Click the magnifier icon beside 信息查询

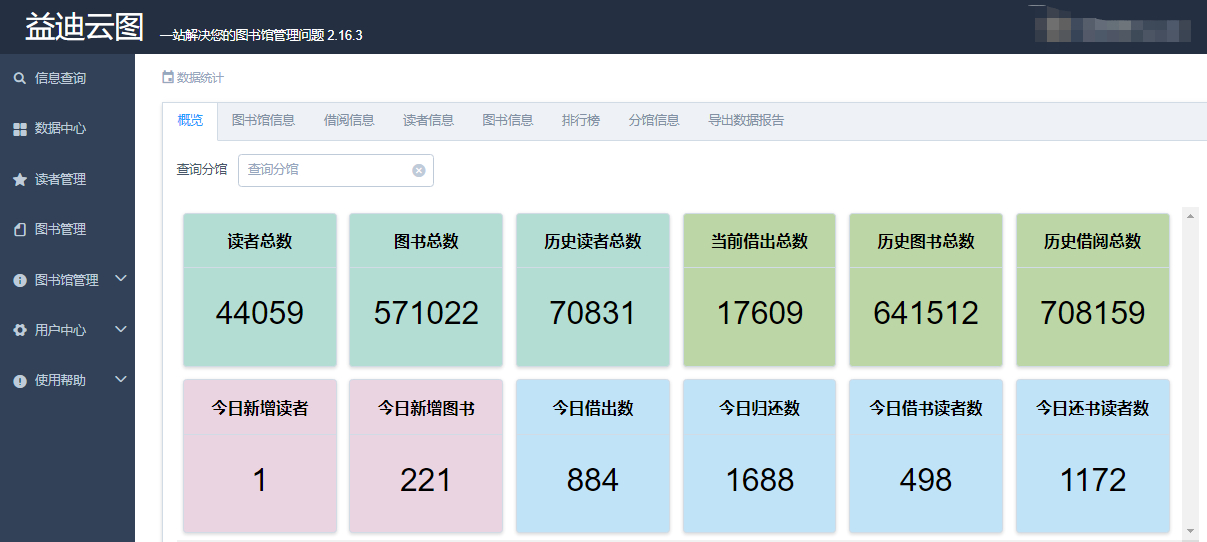pyautogui.click(x=19, y=78)
